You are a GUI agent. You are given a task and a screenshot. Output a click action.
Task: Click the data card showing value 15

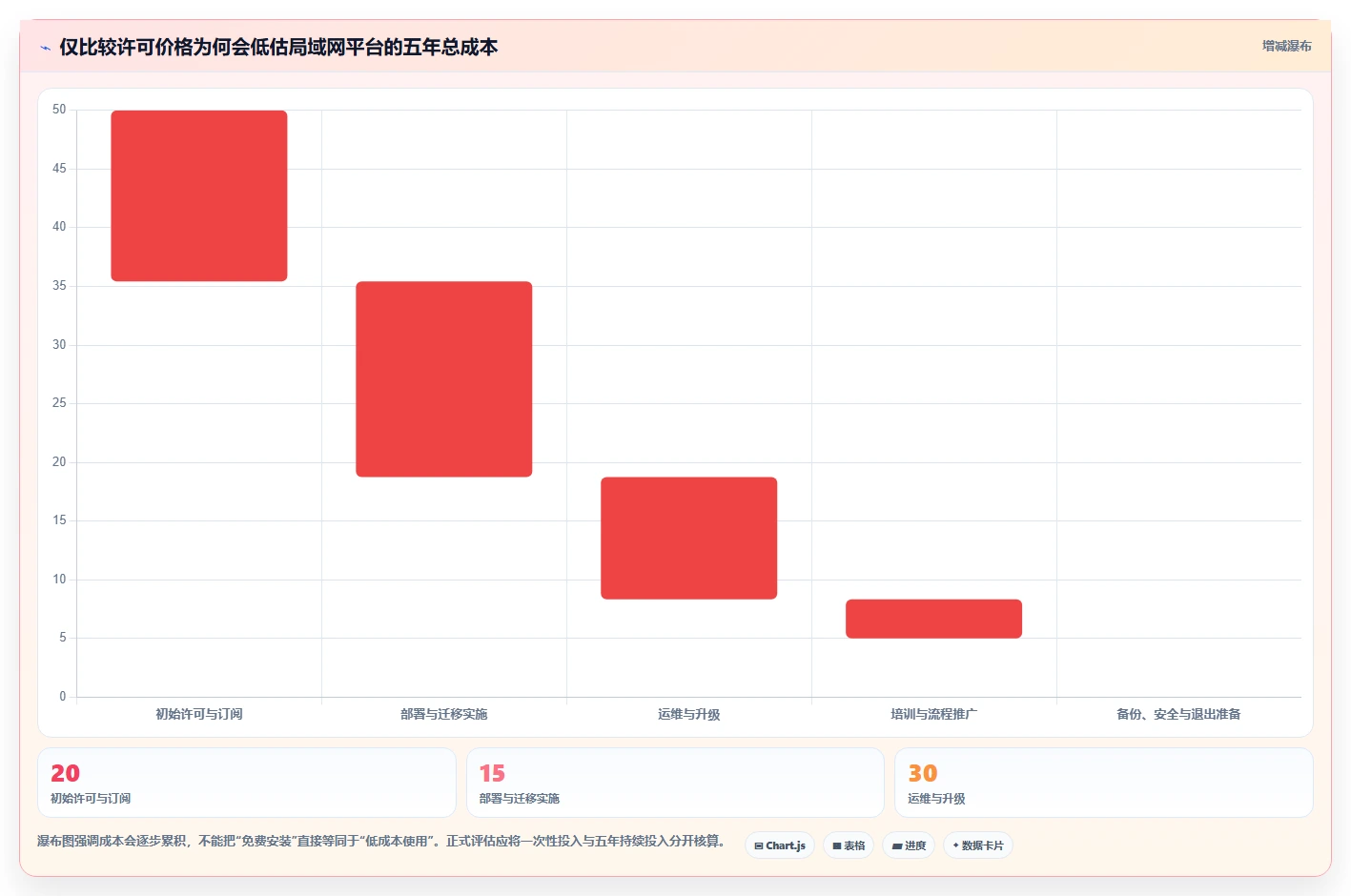(x=675, y=783)
